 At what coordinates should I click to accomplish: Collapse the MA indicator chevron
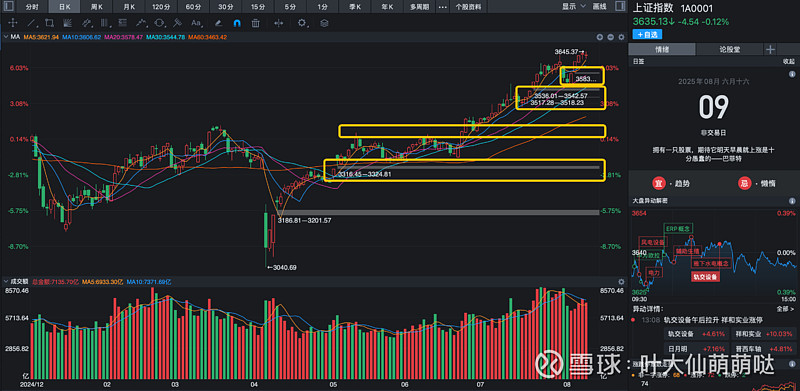[6, 37]
